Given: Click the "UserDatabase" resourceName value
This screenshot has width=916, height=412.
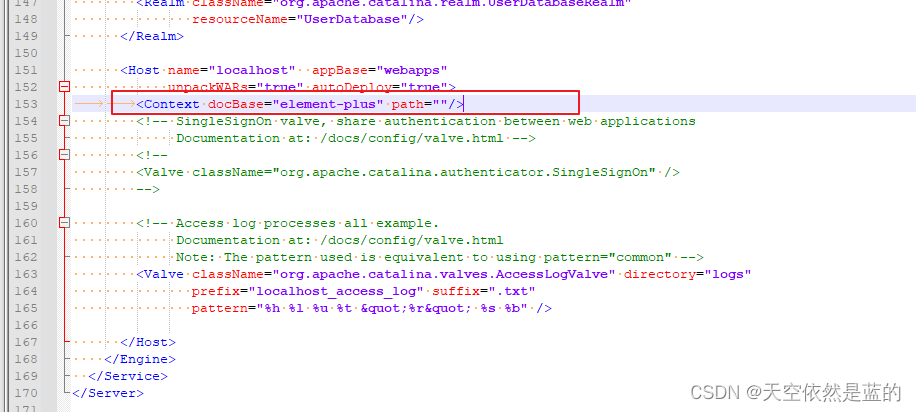Looking at the screenshot, I should (x=352, y=19).
